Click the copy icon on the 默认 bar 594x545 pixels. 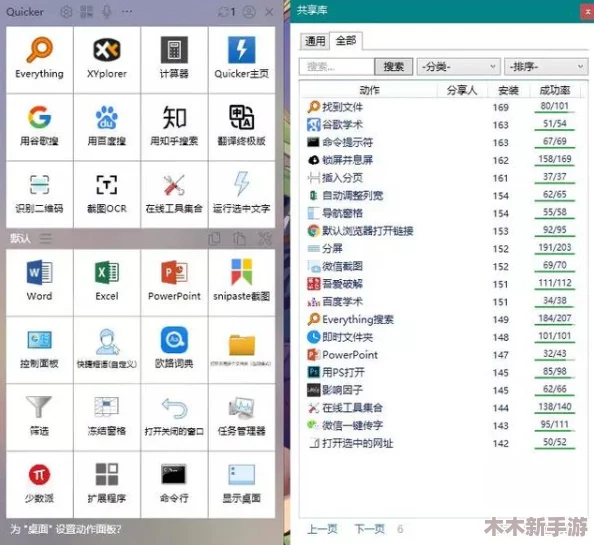click(x=214, y=239)
